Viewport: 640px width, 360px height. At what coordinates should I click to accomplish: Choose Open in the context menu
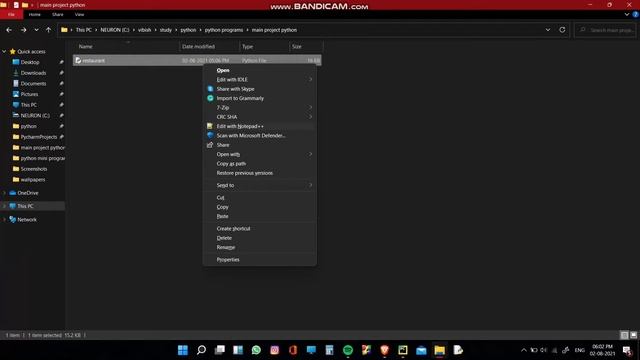pyautogui.click(x=260, y=70)
